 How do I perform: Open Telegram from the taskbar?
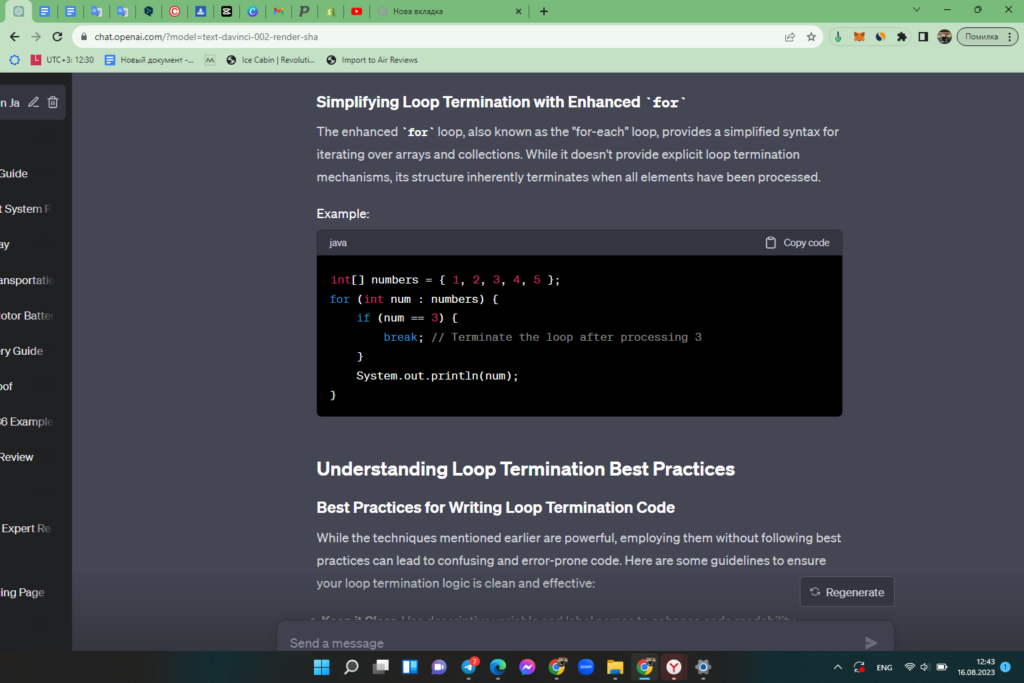pyautogui.click(x=469, y=667)
